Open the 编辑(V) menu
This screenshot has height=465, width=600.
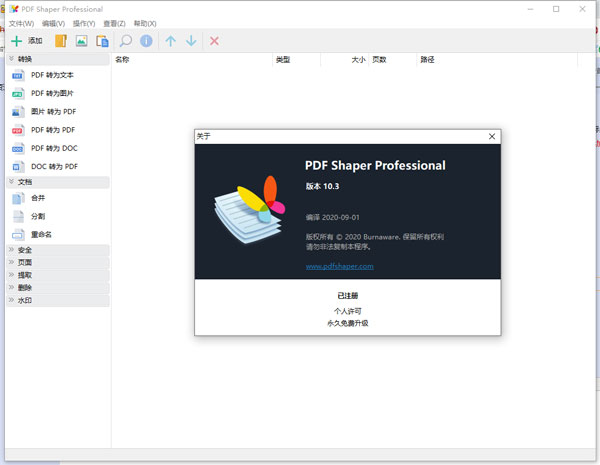[54, 23]
